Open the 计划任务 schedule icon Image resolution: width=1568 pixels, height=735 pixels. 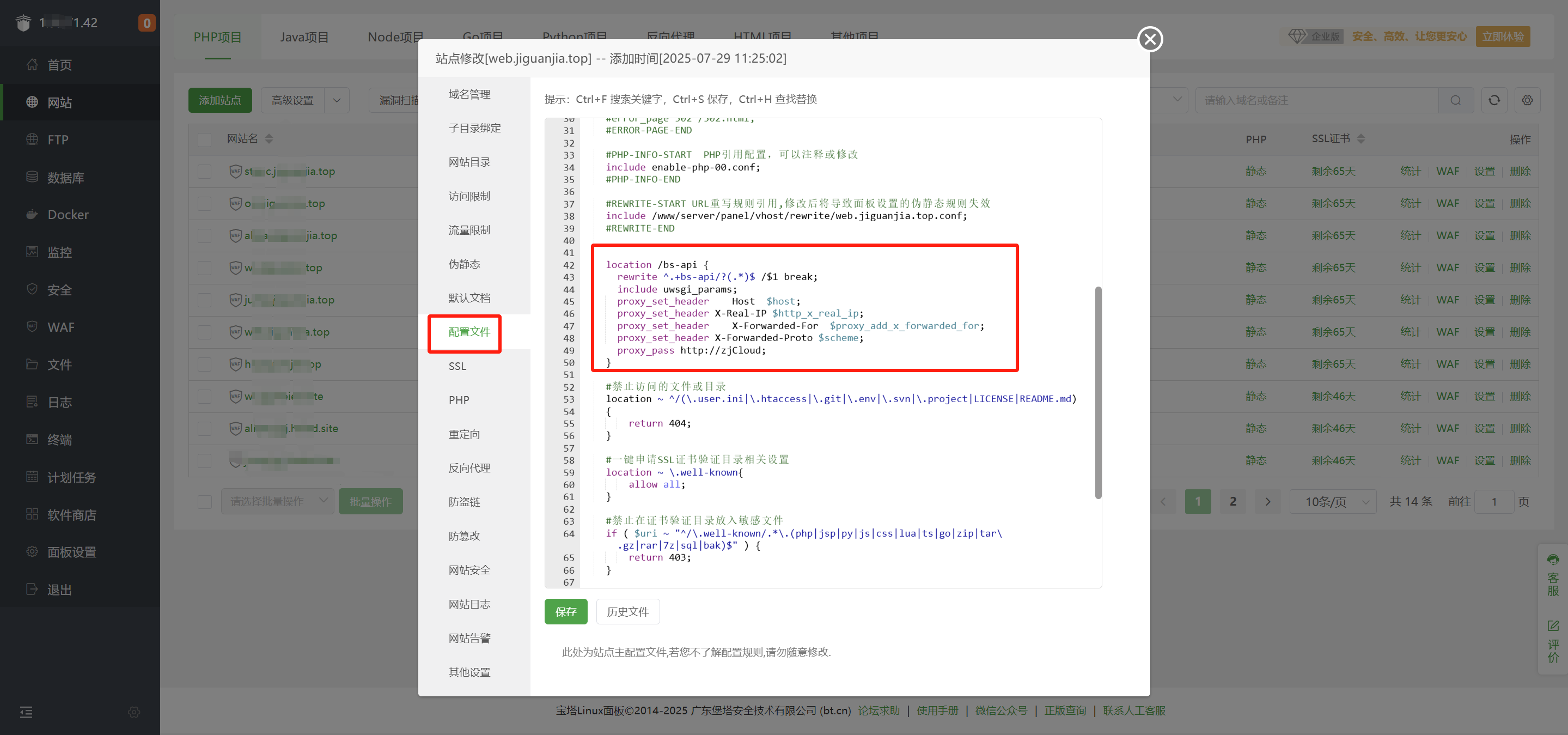(x=32, y=477)
